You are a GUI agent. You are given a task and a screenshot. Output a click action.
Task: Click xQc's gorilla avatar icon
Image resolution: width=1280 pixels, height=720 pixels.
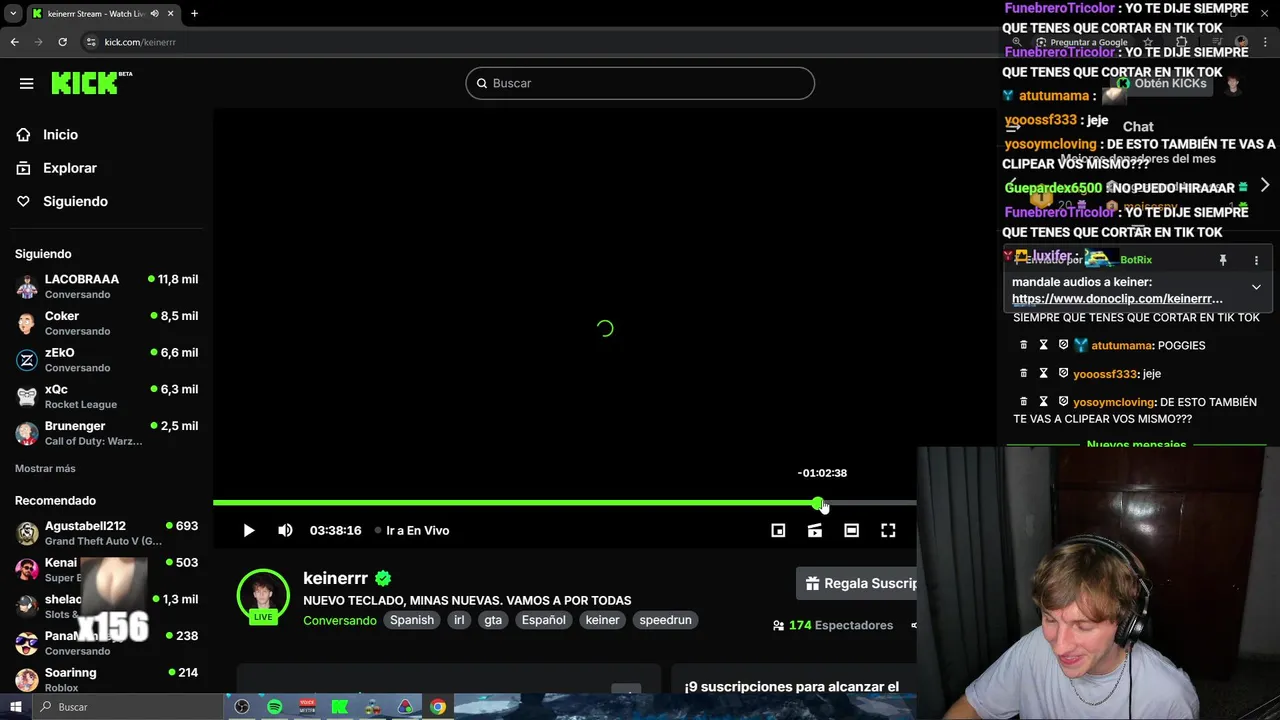click(27, 397)
